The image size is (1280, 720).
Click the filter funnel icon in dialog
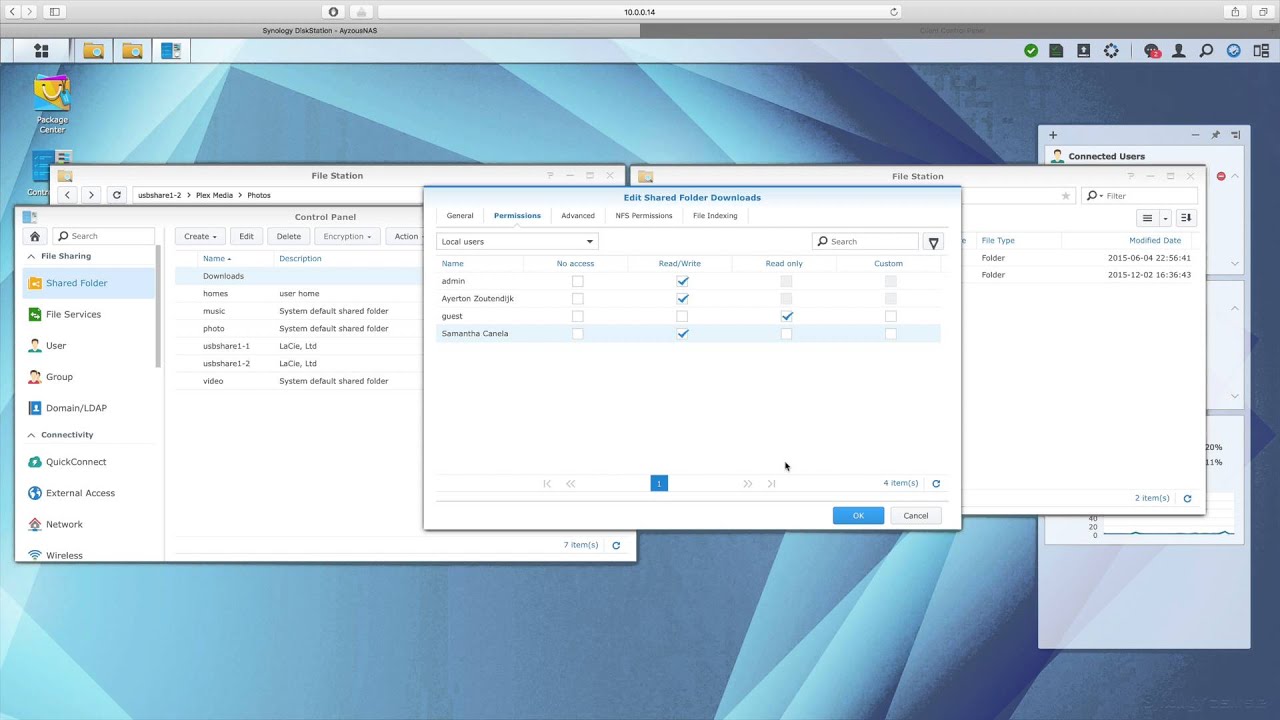(x=933, y=242)
